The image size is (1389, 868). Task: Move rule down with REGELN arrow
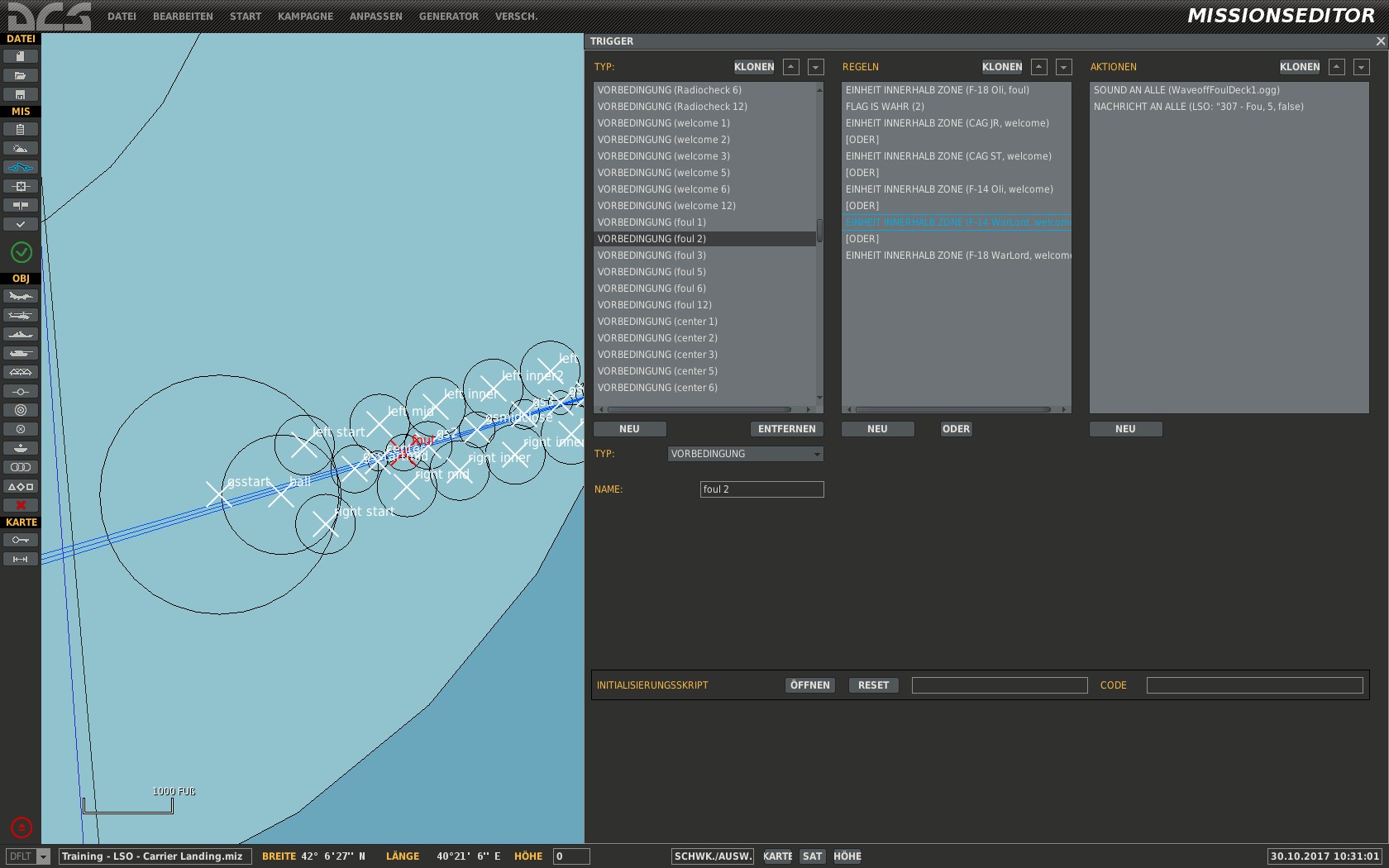(x=1064, y=67)
